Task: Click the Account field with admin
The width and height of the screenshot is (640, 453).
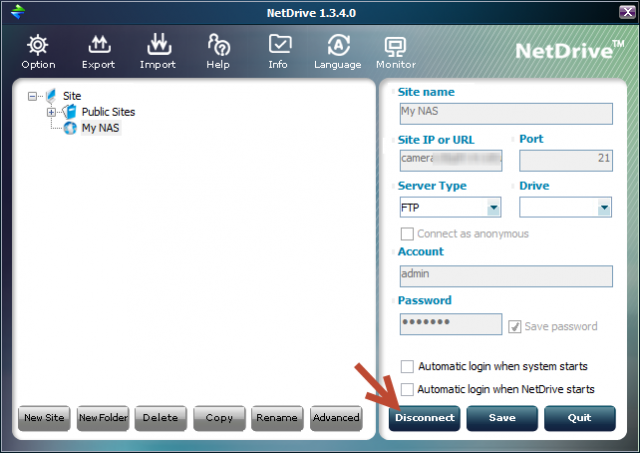Action: click(x=506, y=276)
